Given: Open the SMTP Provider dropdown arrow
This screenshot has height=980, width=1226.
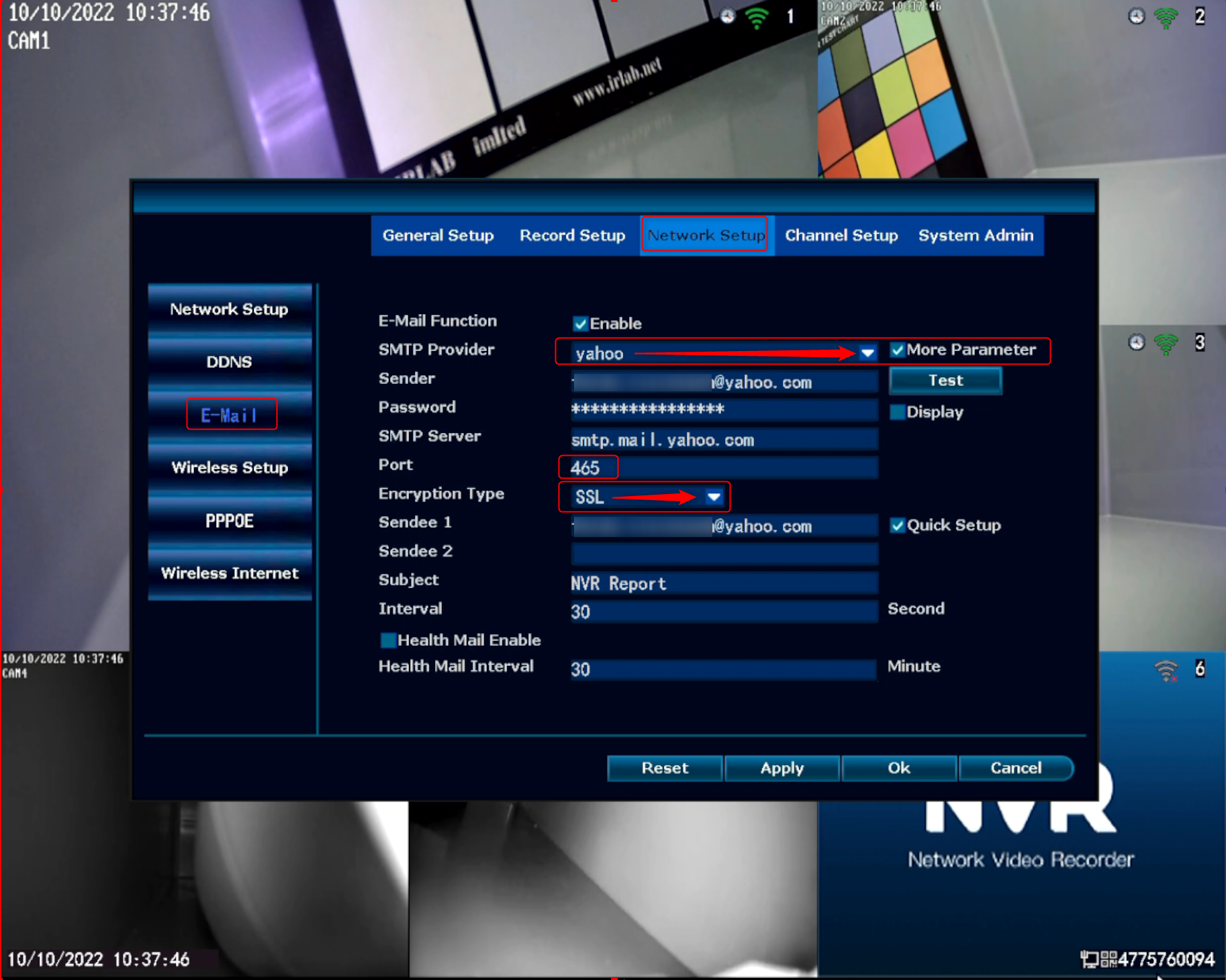Looking at the screenshot, I should tap(867, 352).
